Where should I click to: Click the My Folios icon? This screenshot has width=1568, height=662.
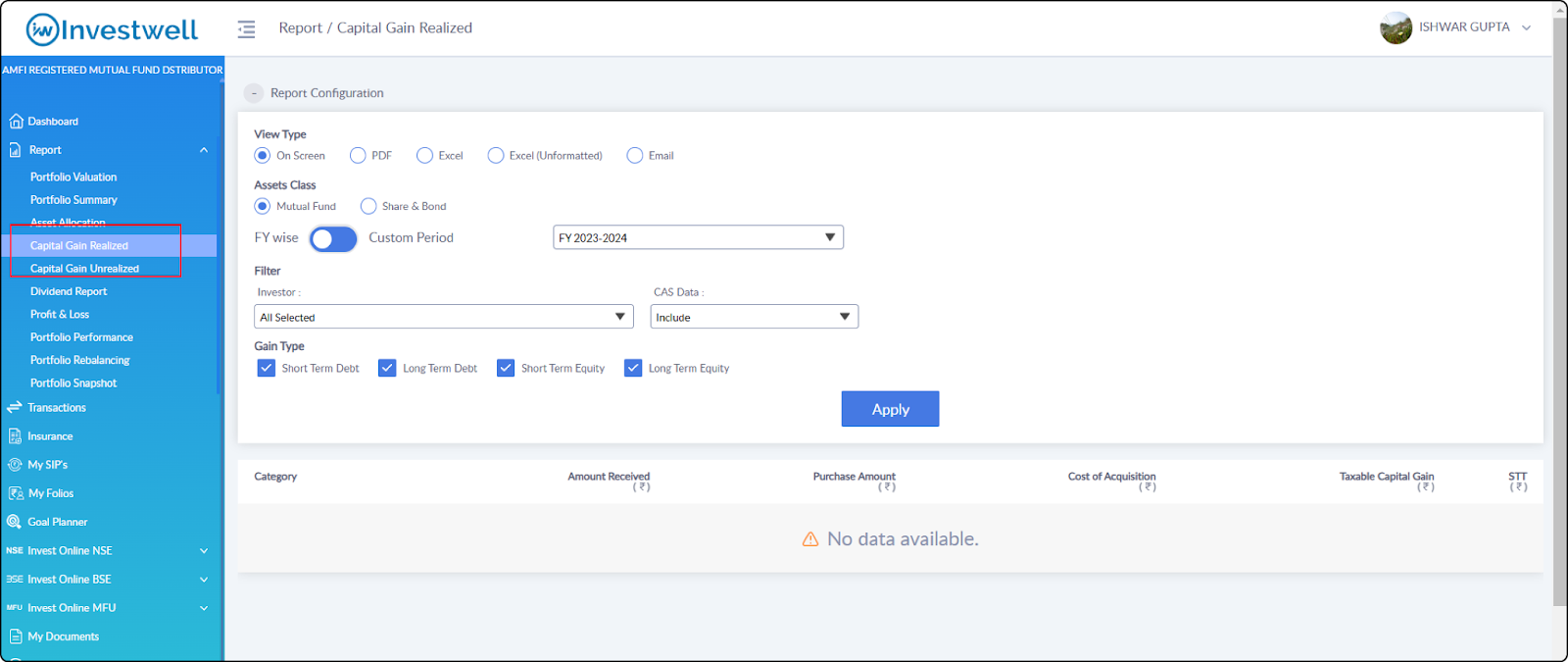pos(16,493)
